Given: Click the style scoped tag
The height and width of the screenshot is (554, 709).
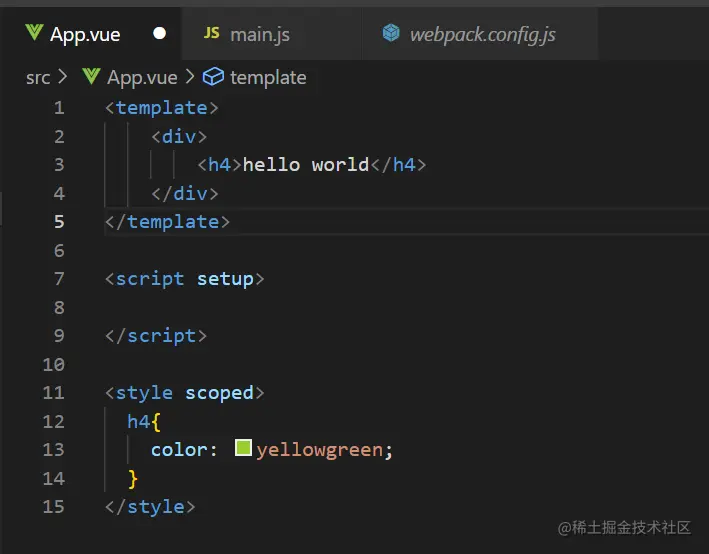Looking at the screenshot, I should [184, 393].
